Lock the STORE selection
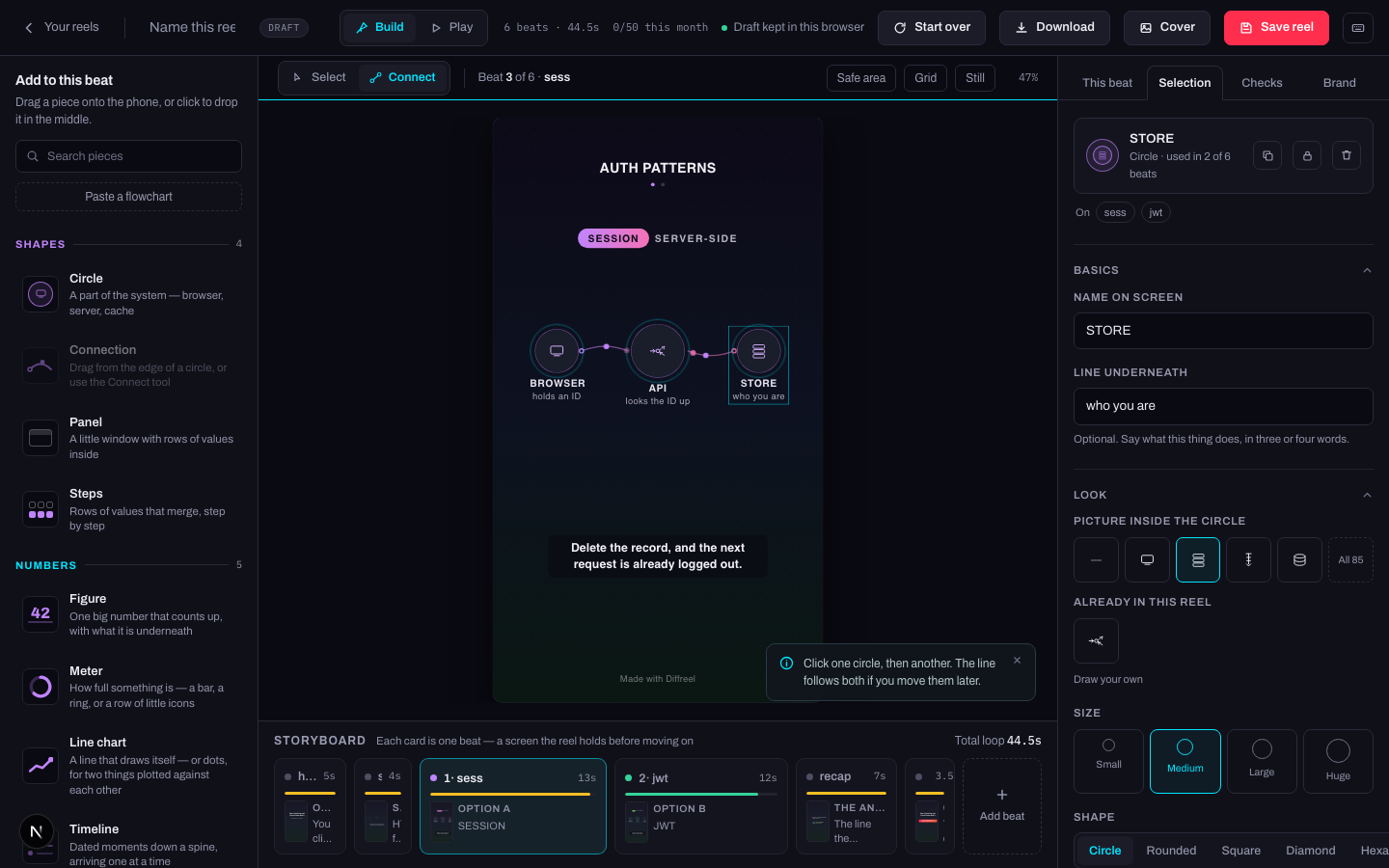This screenshot has width=1389, height=868. tap(1307, 155)
